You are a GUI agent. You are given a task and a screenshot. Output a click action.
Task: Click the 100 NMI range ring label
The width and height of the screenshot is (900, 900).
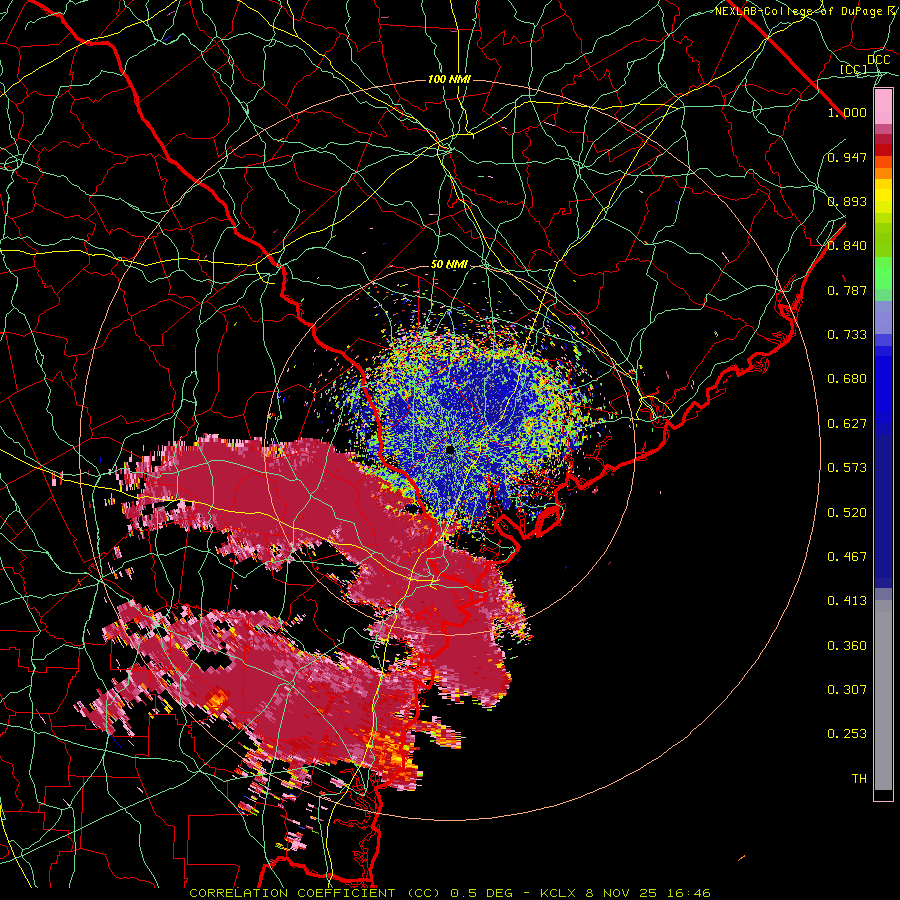[x=449, y=79]
